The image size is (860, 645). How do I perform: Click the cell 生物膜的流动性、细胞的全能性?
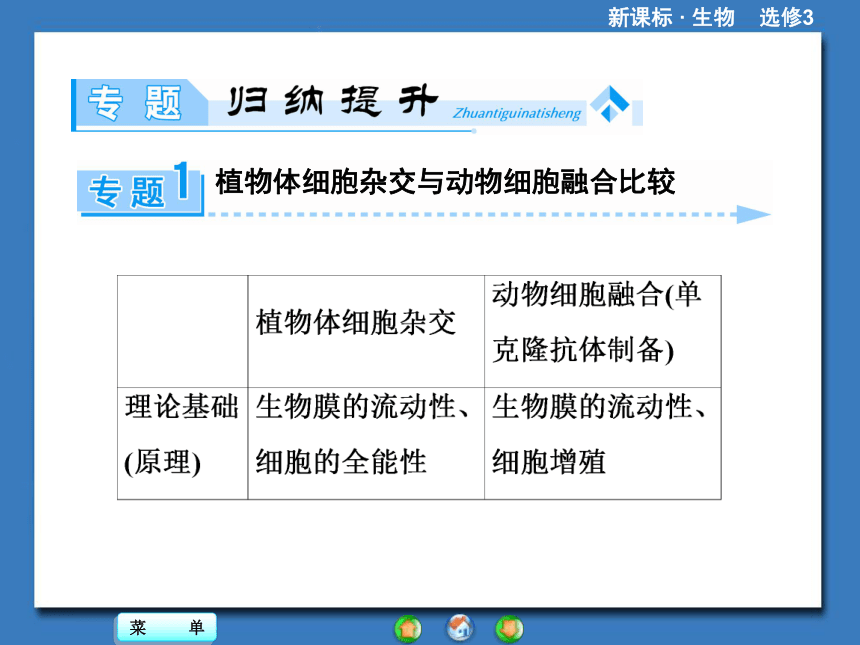[x=366, y=443]
